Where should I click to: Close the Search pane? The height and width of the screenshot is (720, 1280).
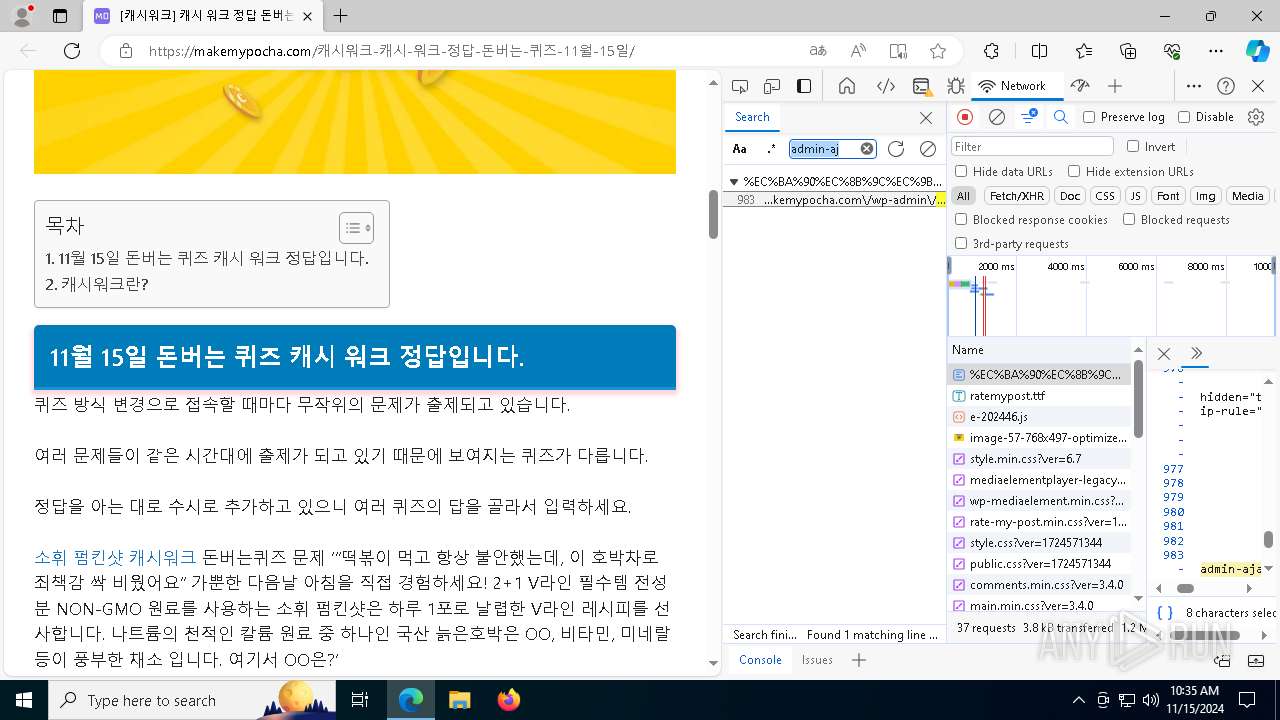click(x=926, y=118)
